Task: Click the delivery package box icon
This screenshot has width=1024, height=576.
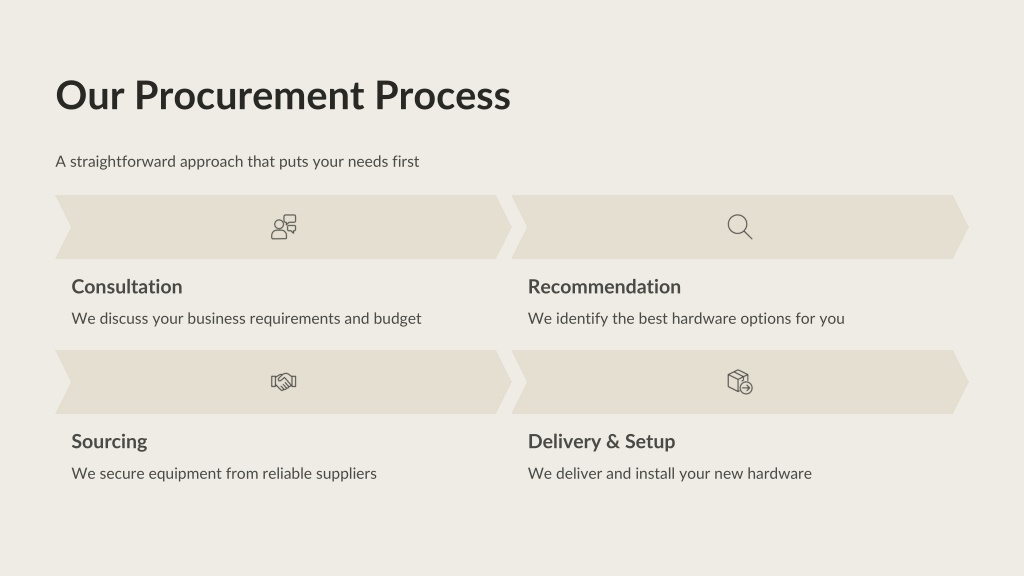Action: pos(740,382)
